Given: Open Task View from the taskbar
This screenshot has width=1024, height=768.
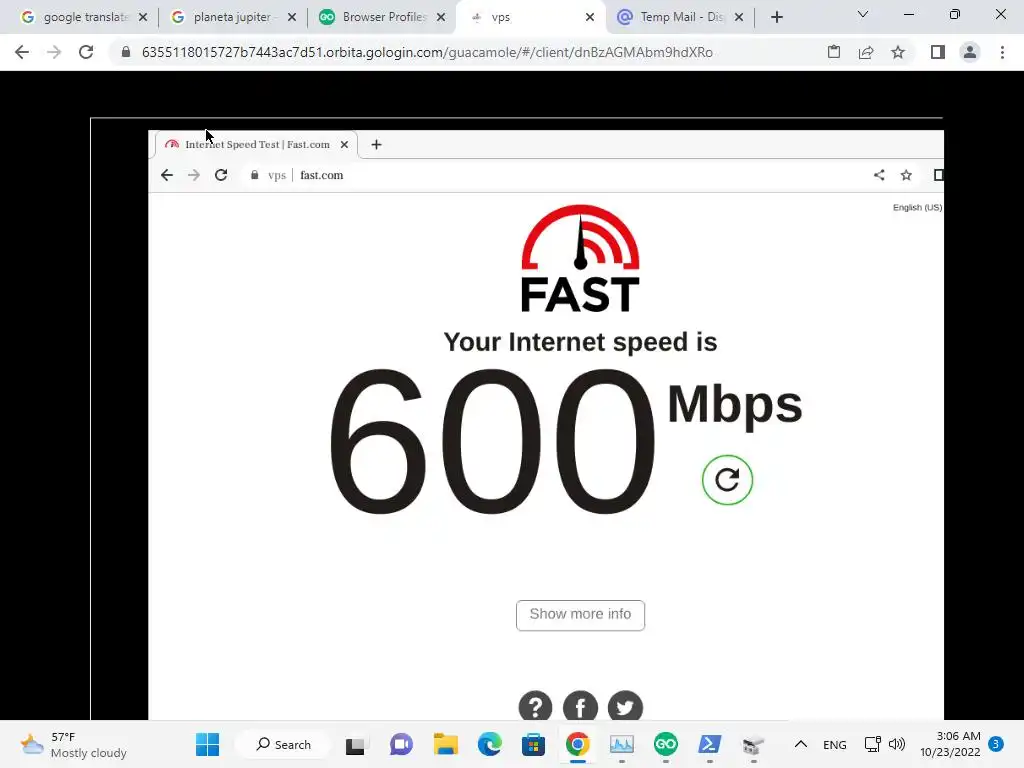Looking at the screenshot, I should tap(355, 744).
